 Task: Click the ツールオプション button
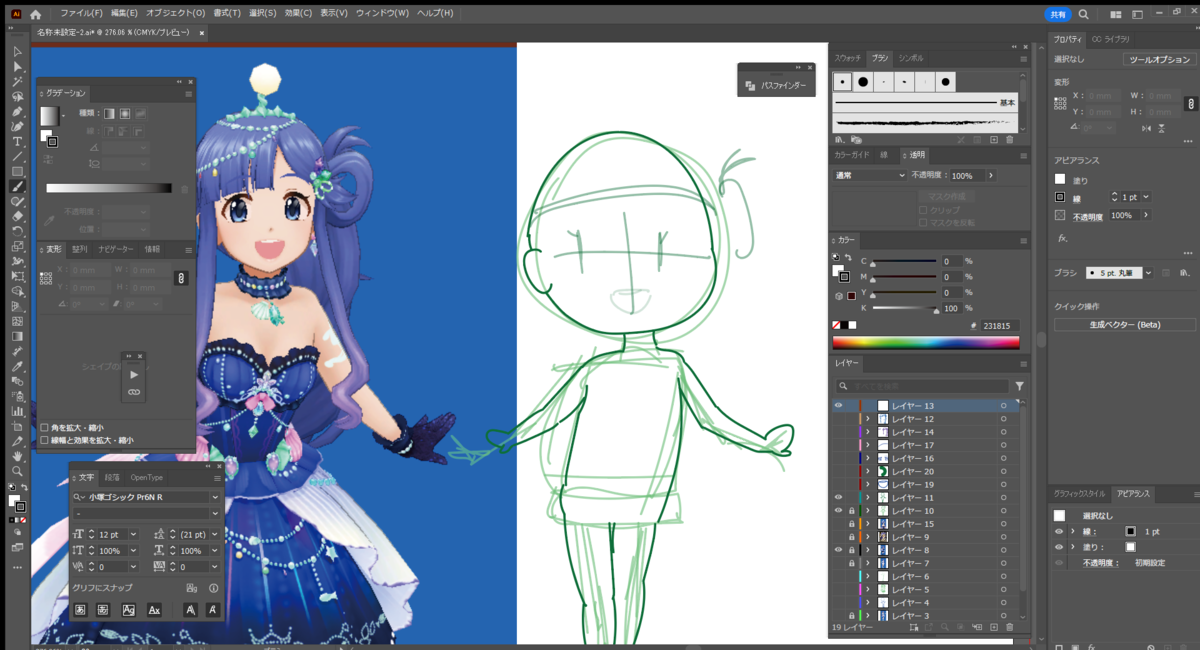click(1159, 60)
